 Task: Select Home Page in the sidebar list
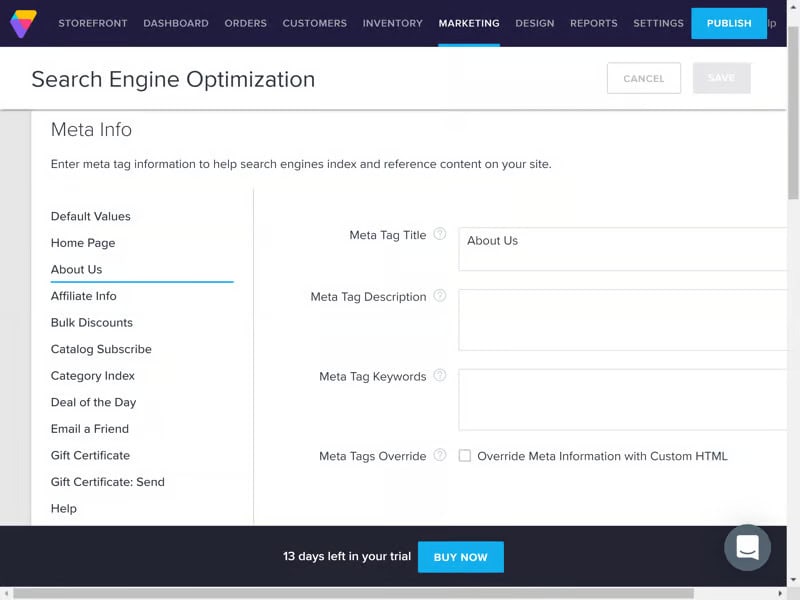tap(83, 243)
